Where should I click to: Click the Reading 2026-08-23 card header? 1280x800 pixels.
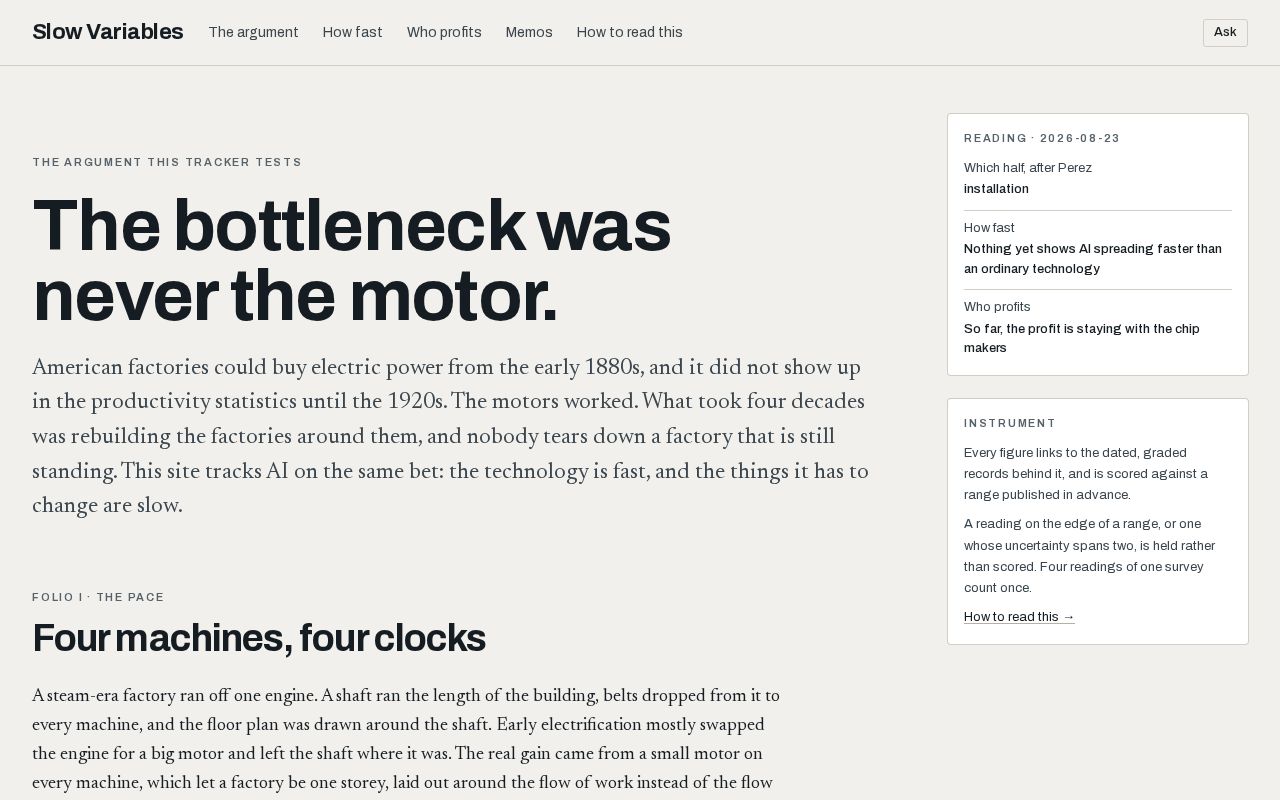(1042, 139)
